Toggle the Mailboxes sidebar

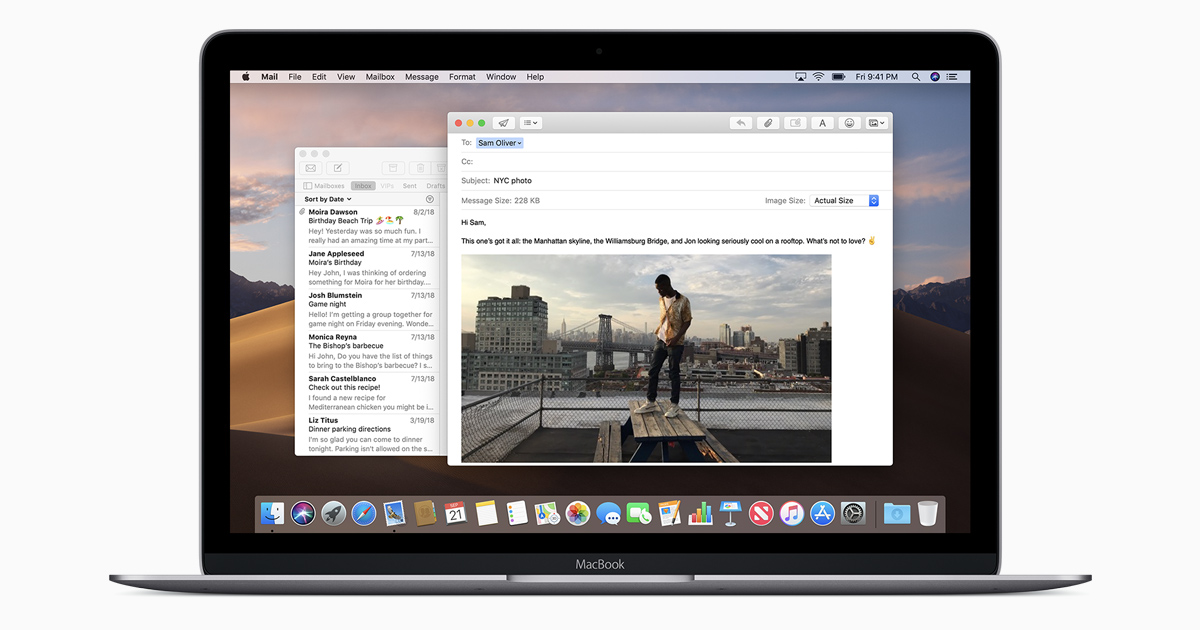pyautogui.click(x=307, y=186)
